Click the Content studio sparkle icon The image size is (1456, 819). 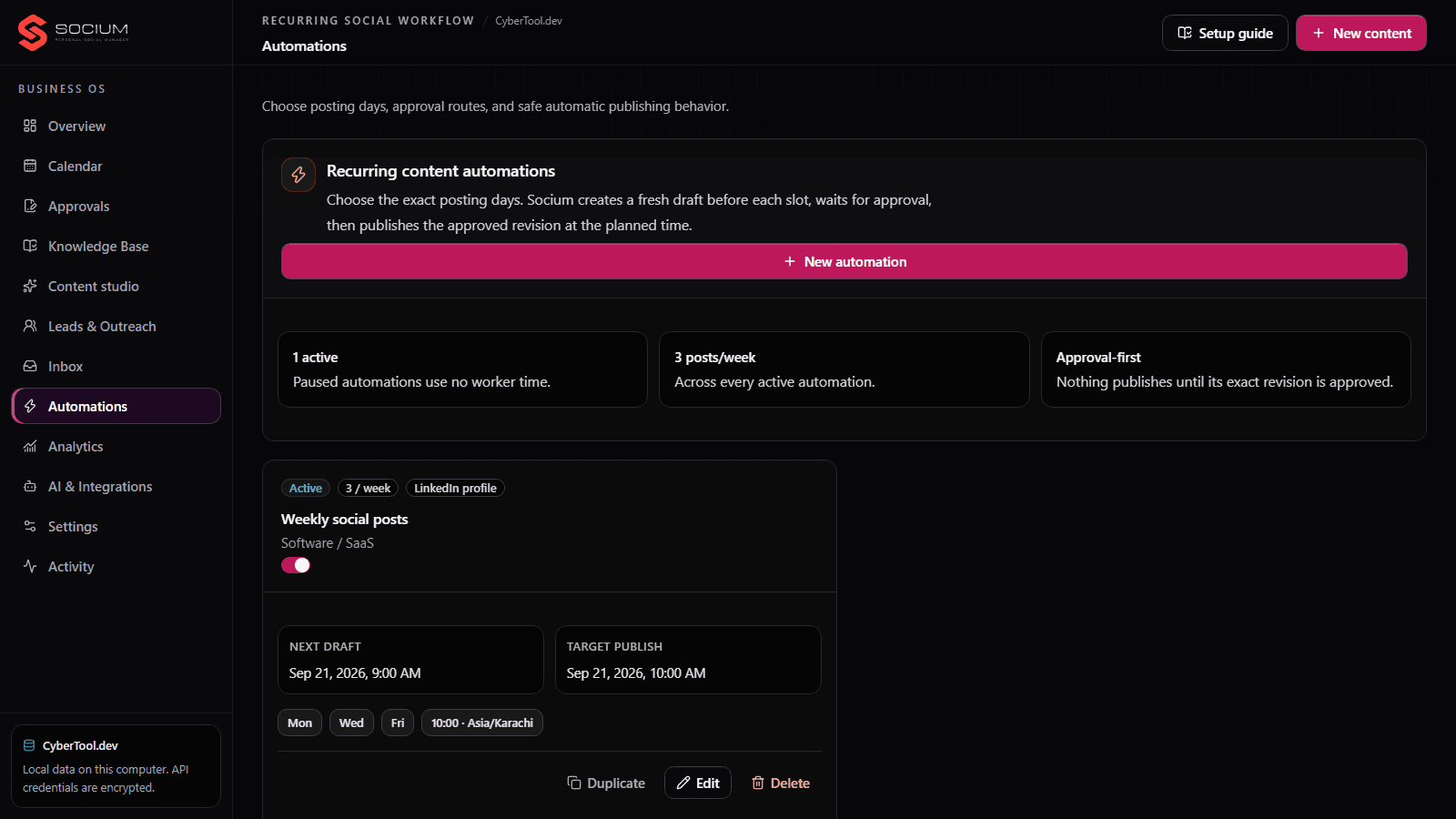(x=30, y=286)
